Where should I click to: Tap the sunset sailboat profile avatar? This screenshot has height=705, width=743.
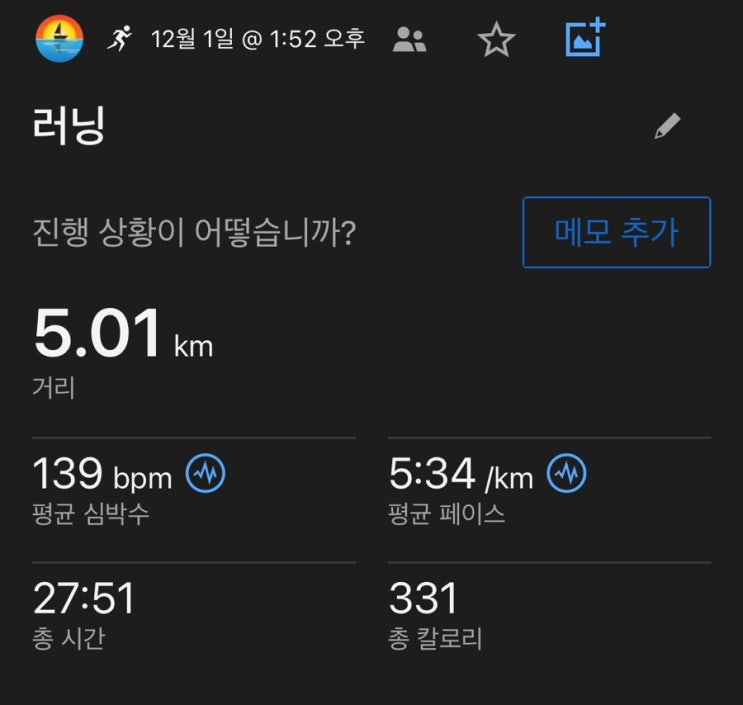coord(59,39)
